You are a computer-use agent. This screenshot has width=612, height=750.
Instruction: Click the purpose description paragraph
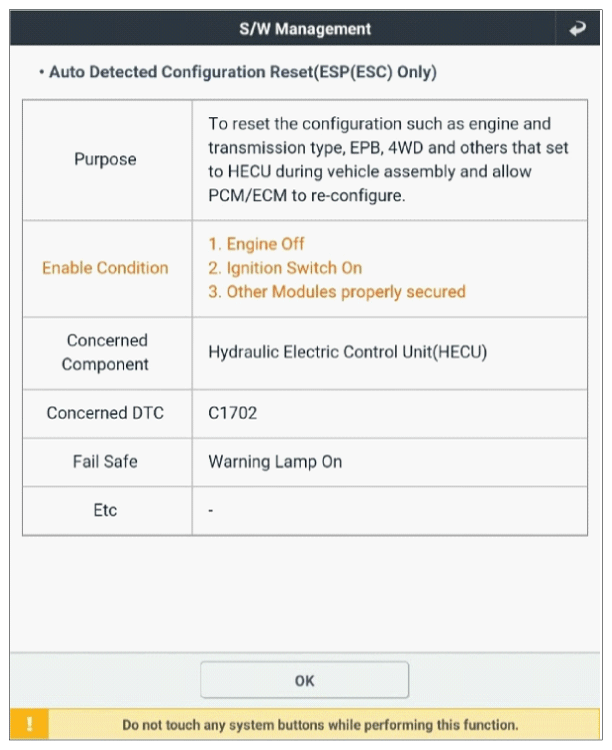[x=388, y=160]
